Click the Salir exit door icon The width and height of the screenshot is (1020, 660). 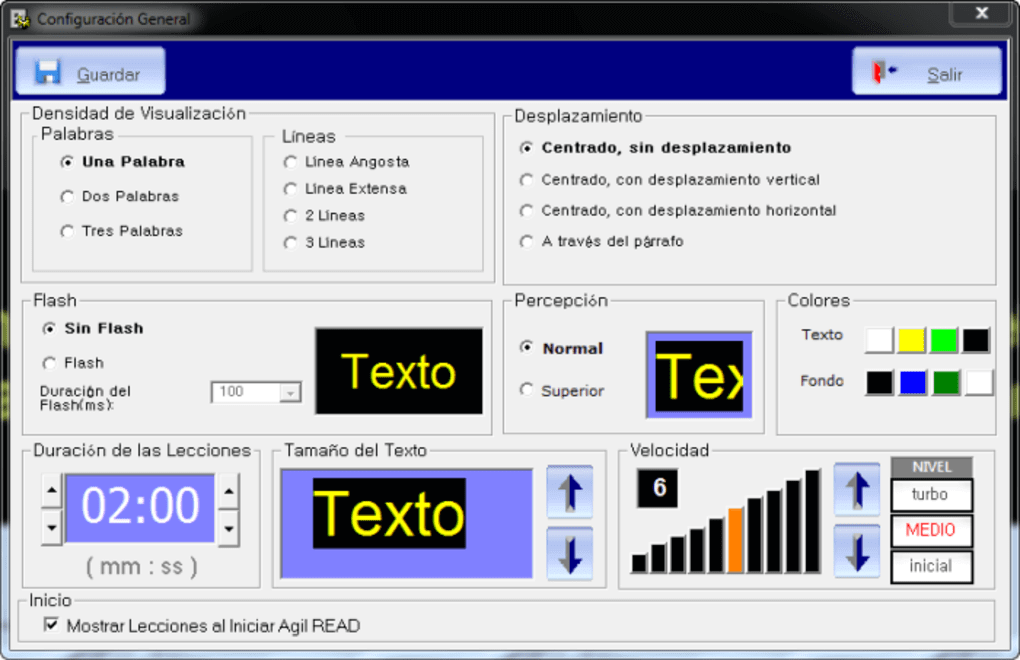(x=884, y=73)
